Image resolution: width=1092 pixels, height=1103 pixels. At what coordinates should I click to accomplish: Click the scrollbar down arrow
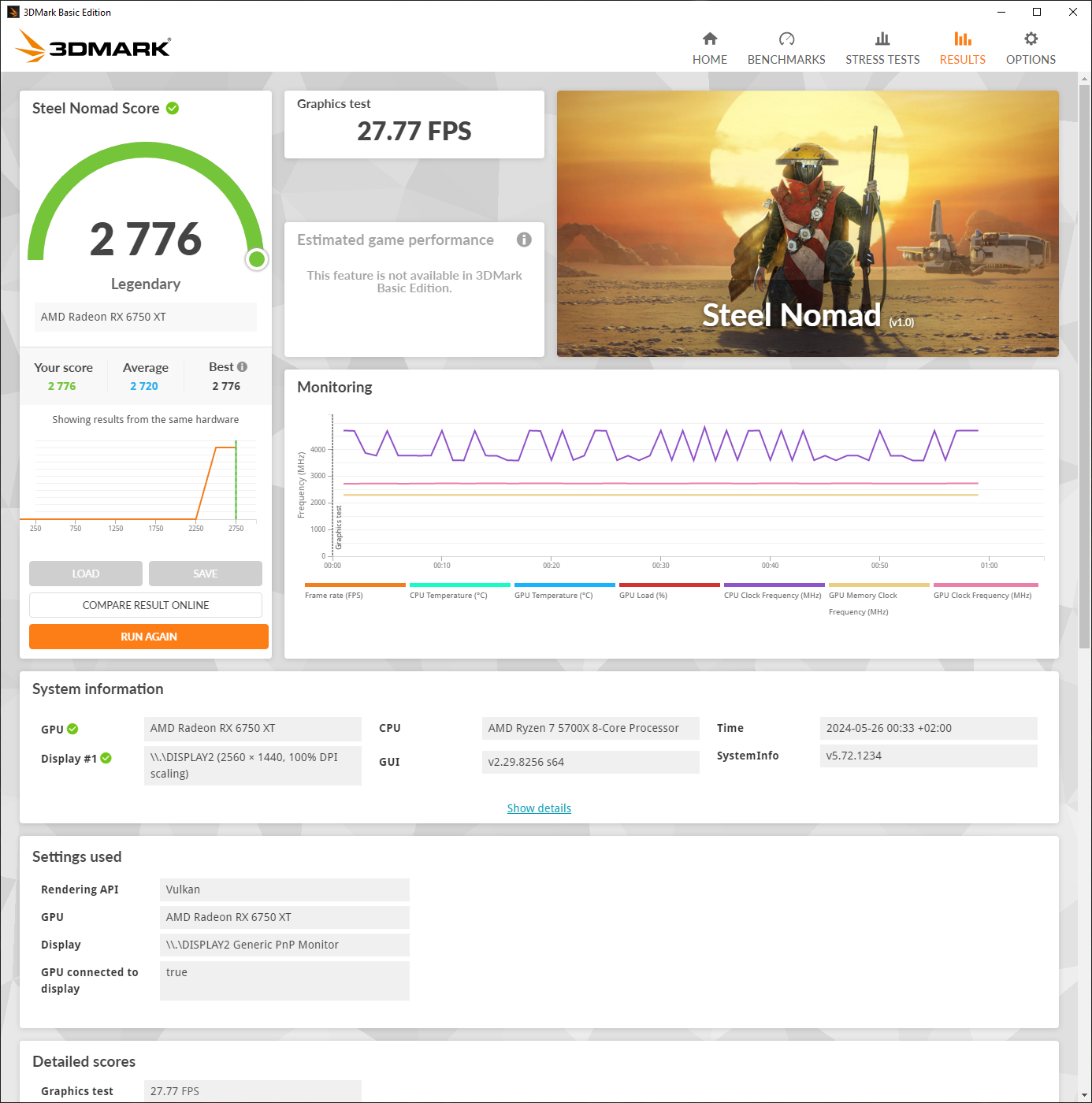tap(1084, 1095)
